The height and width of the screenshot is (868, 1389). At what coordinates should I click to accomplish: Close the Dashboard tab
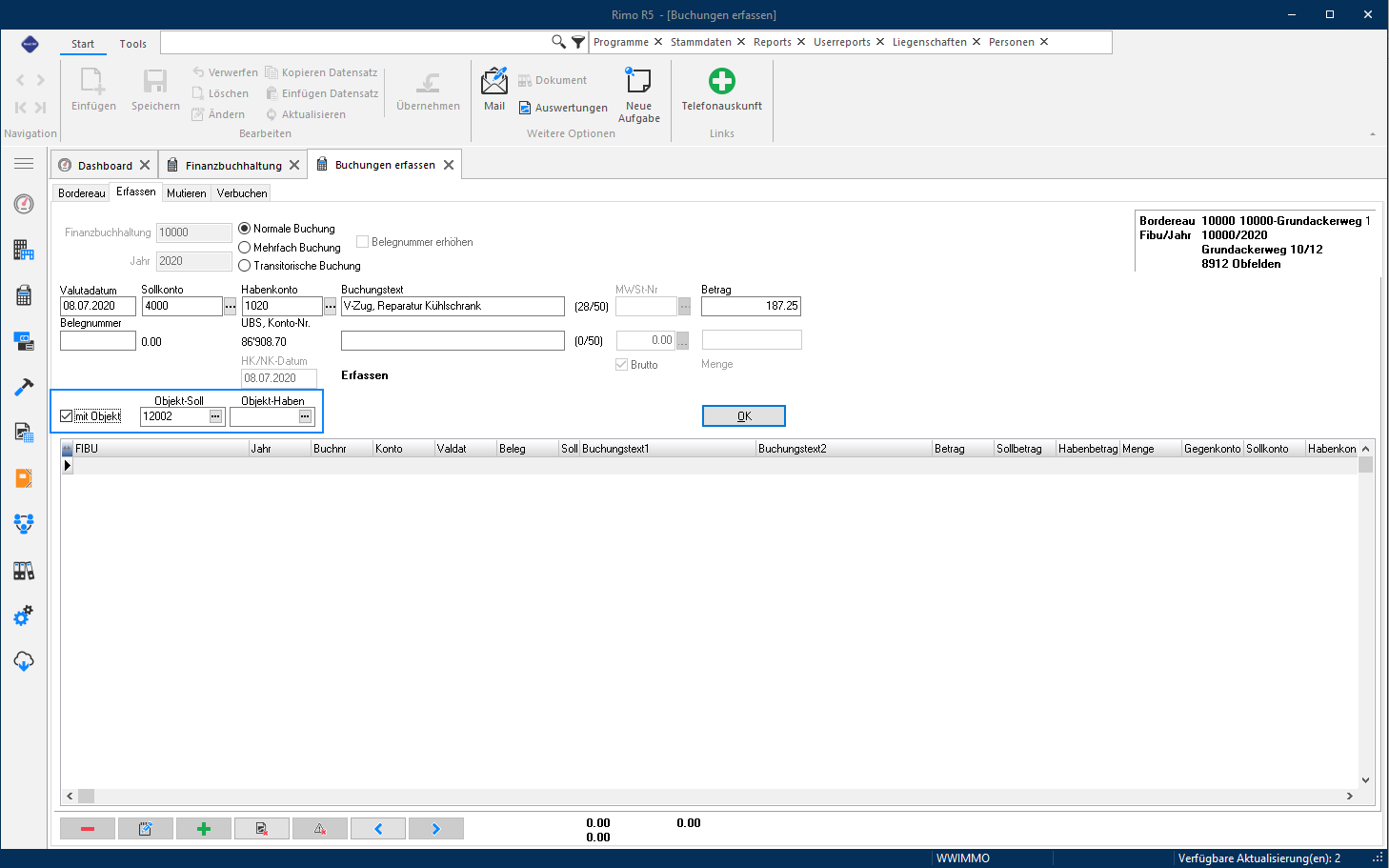145,165
